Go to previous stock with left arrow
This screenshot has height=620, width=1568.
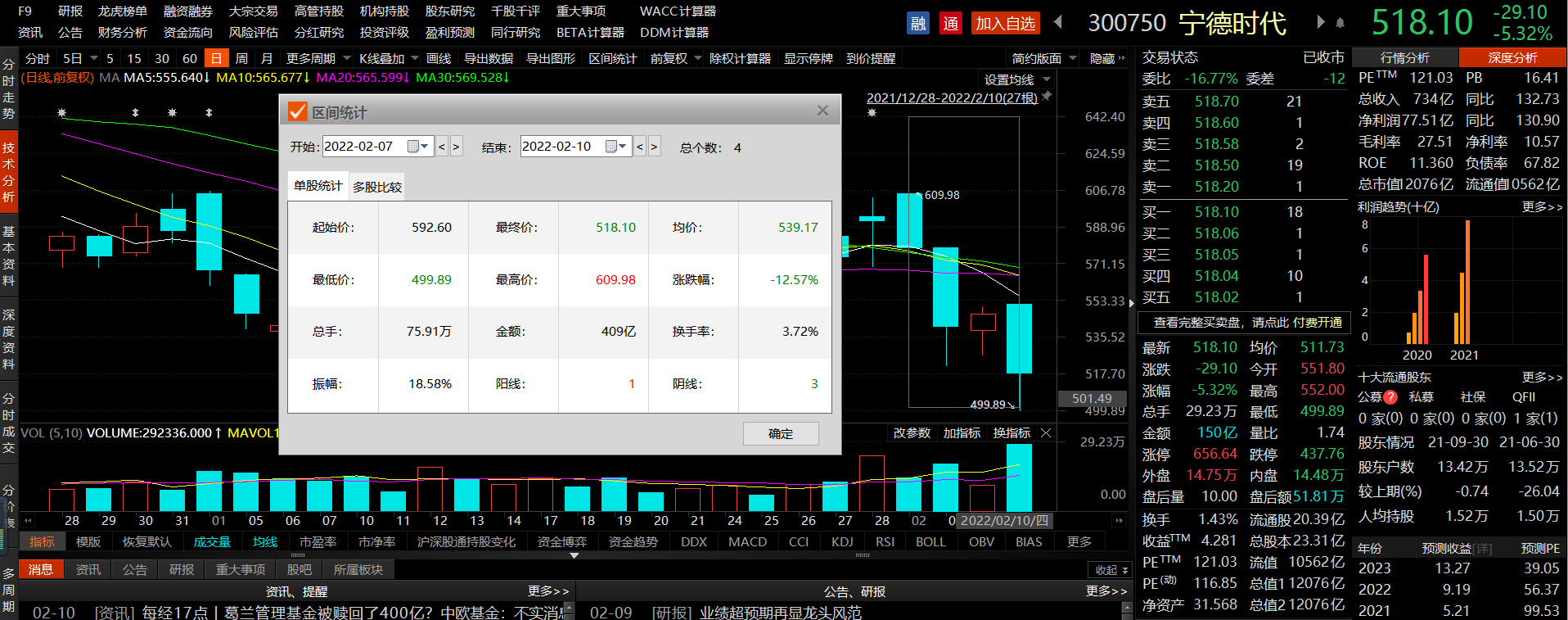pyautogui.click(x=1057, y=22)
